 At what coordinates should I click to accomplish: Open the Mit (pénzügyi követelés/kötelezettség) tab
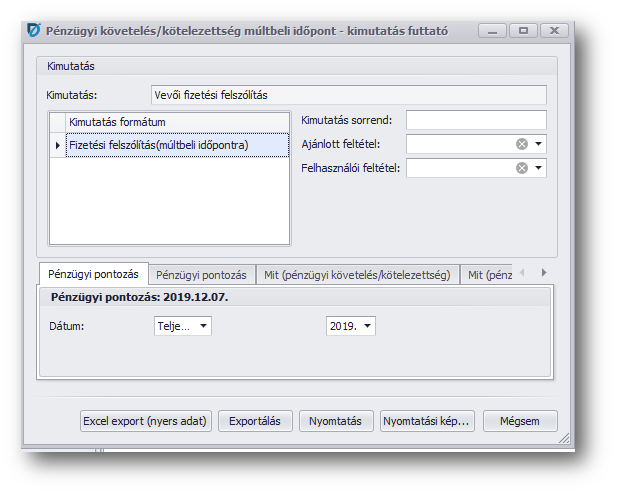point(357,274)
